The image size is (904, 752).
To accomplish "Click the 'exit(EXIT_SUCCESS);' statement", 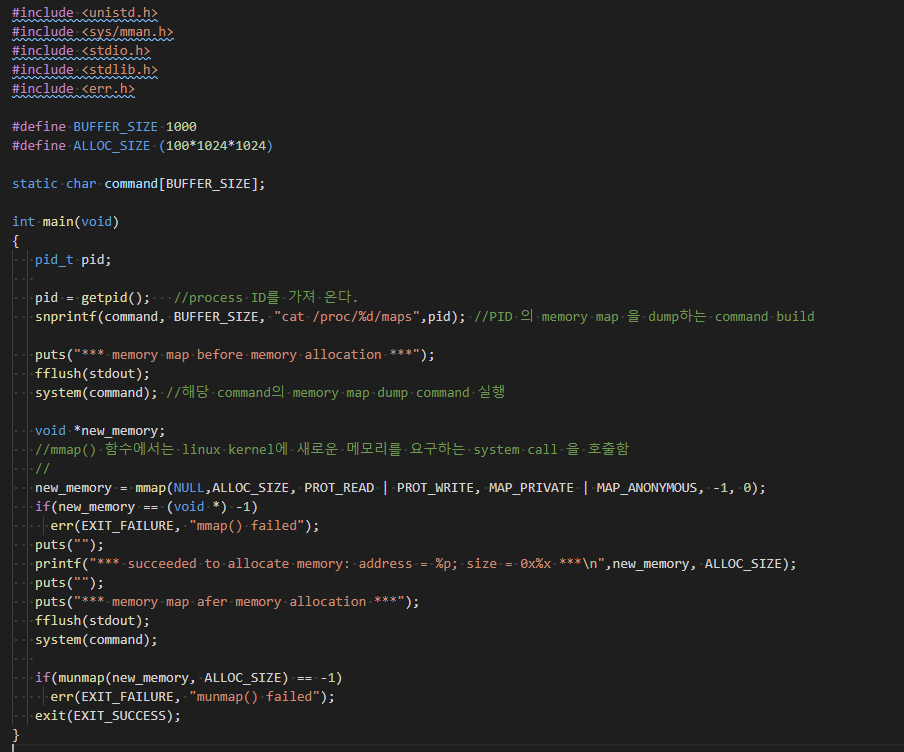I will 108,717.
